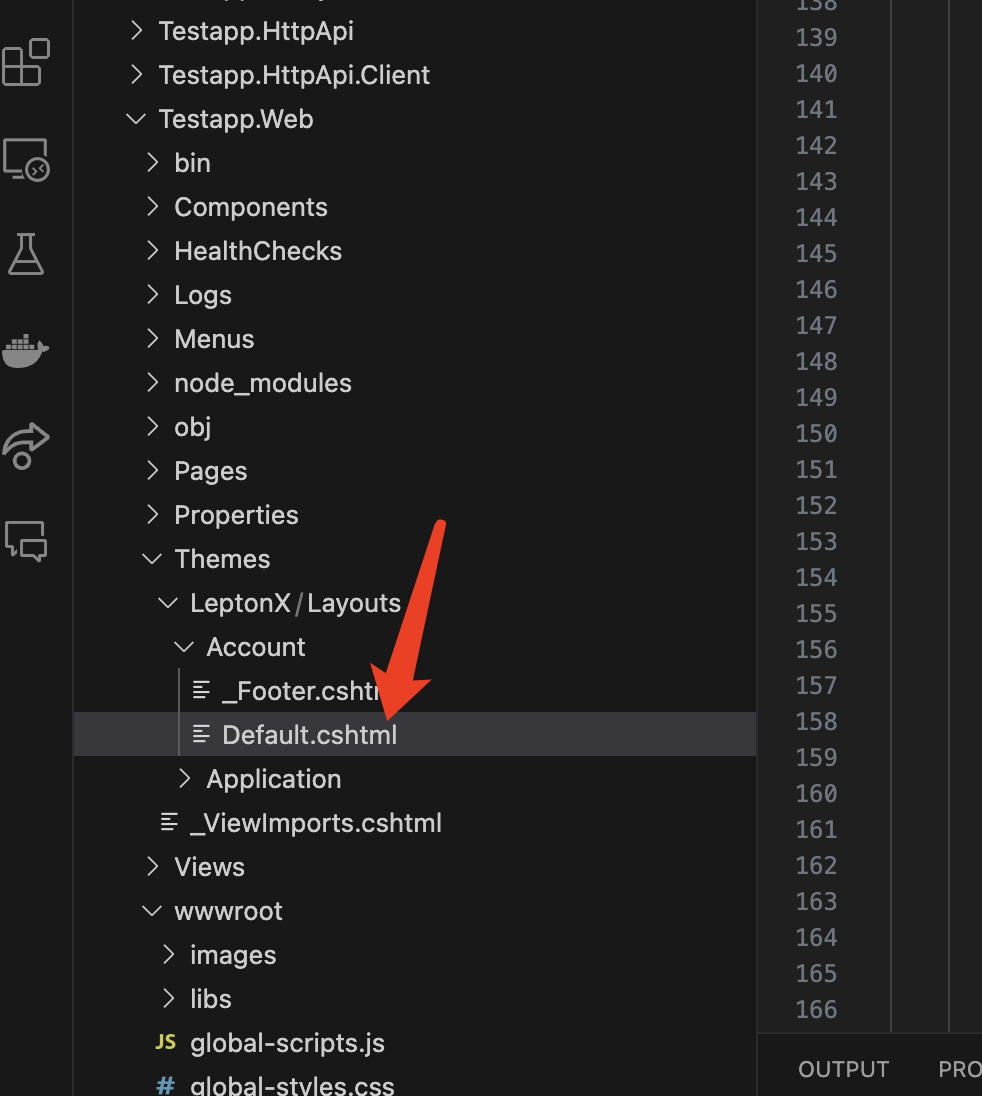
Task: Open the Extensions view in activity bar
Action: [27, 62]
